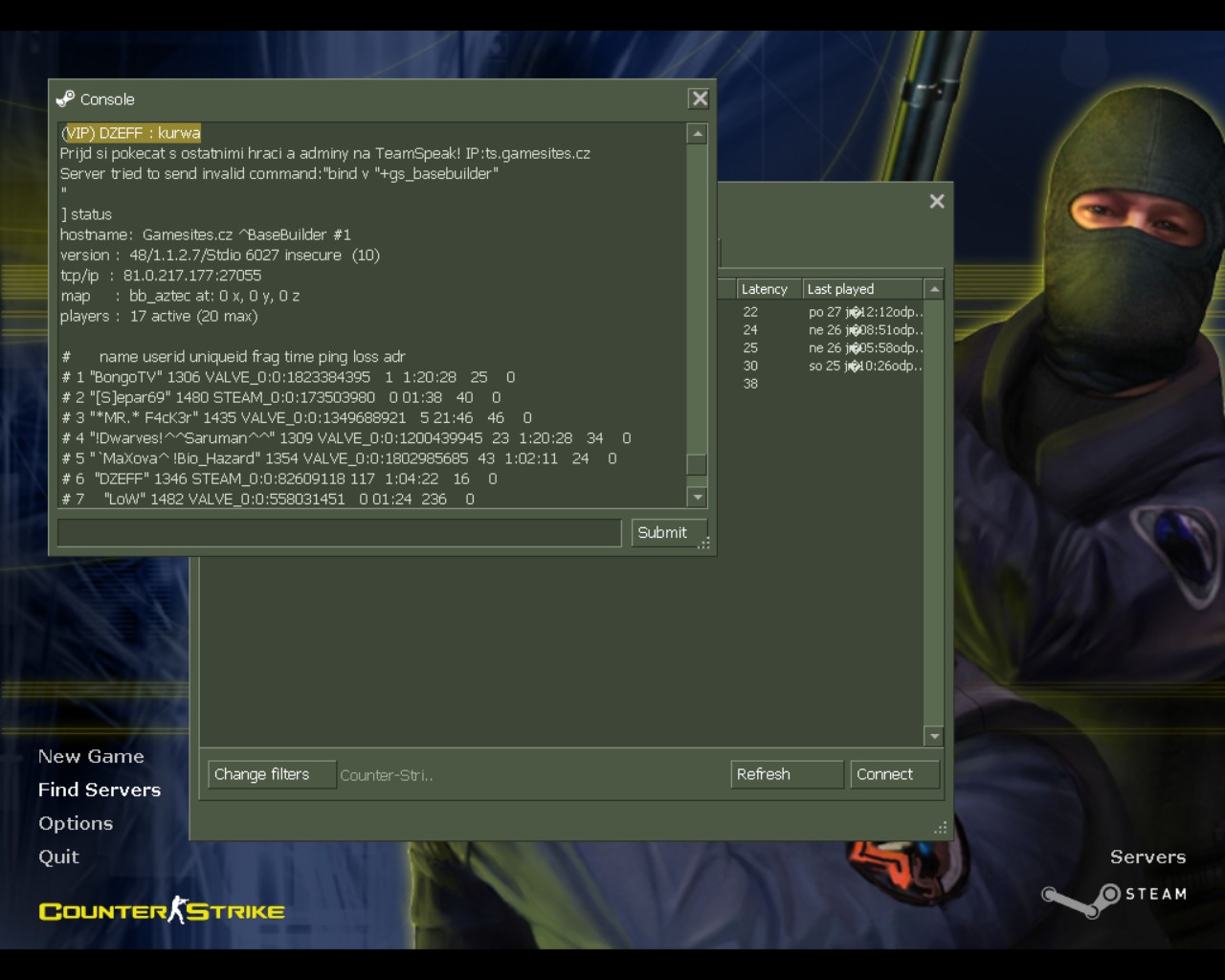
Task: Click the map bb_aztec line
Action: tap(180, 296)
